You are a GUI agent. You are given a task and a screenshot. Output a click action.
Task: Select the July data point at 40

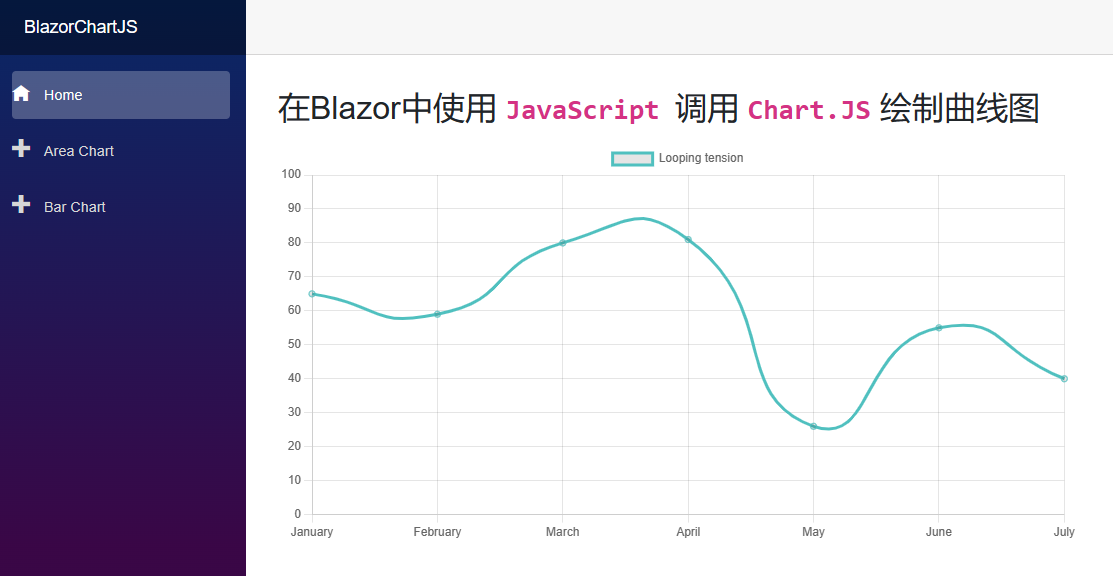pos(1064,378)
